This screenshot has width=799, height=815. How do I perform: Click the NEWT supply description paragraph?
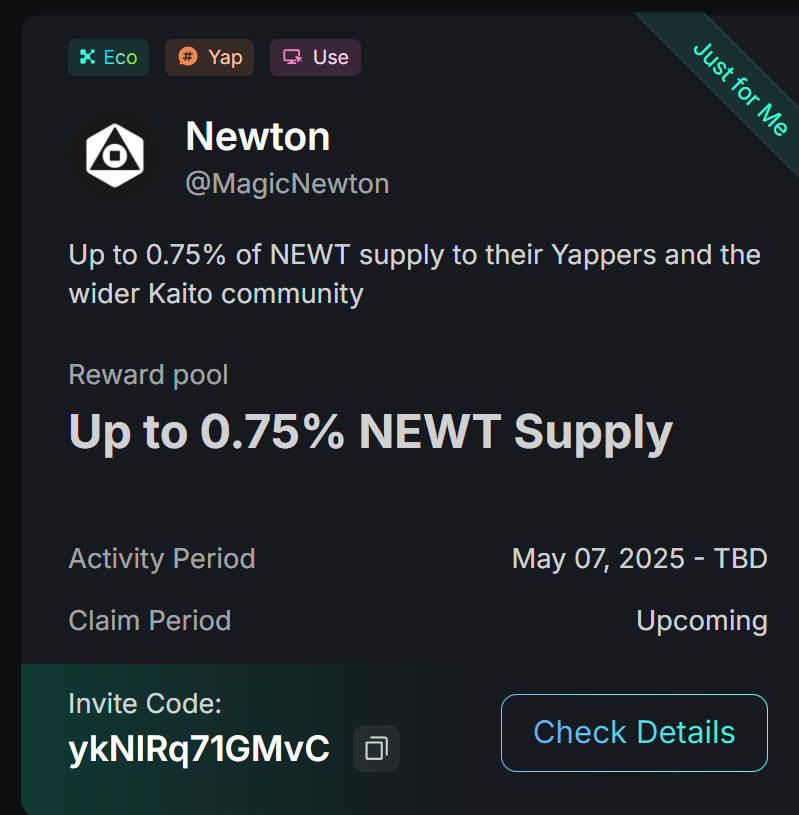tap(415, 274)
